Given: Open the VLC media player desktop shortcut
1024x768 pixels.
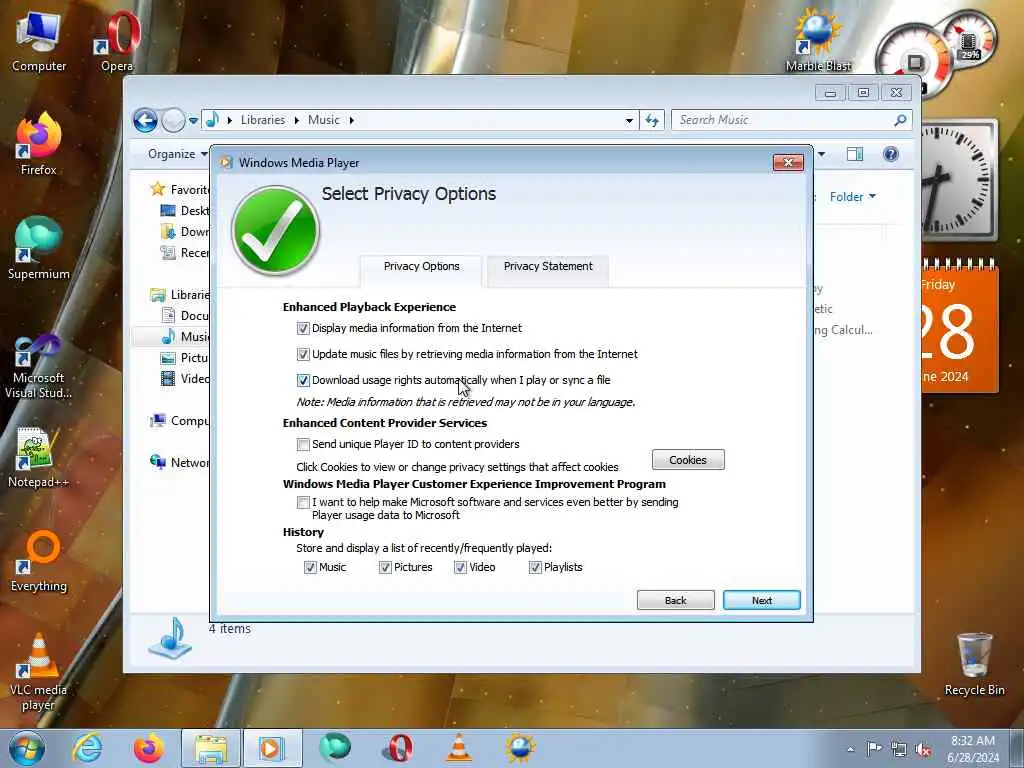Looking at the screenshot, I should 39,673.
